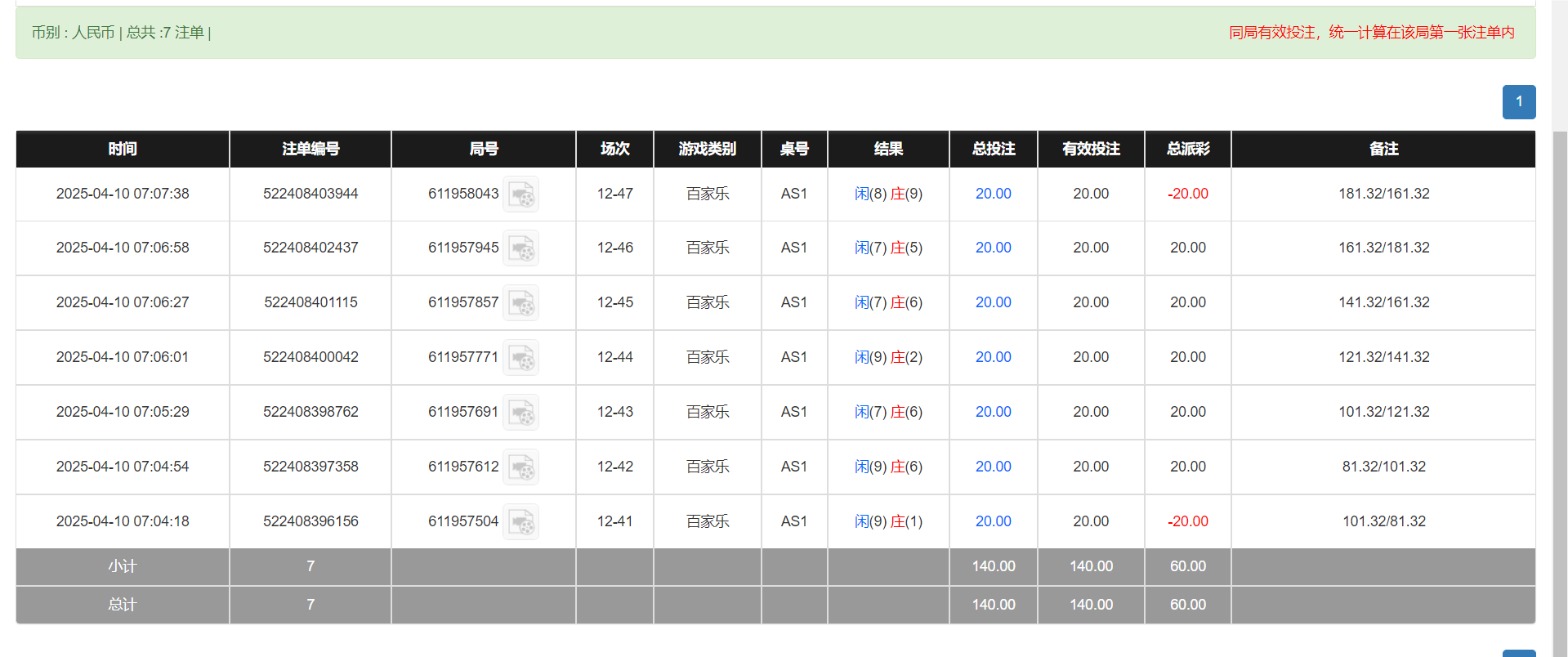The width and height of the screenshot is (1568, 657).
Task: Click the 小计 subtotal row label
Action: (x=123, y=566)
